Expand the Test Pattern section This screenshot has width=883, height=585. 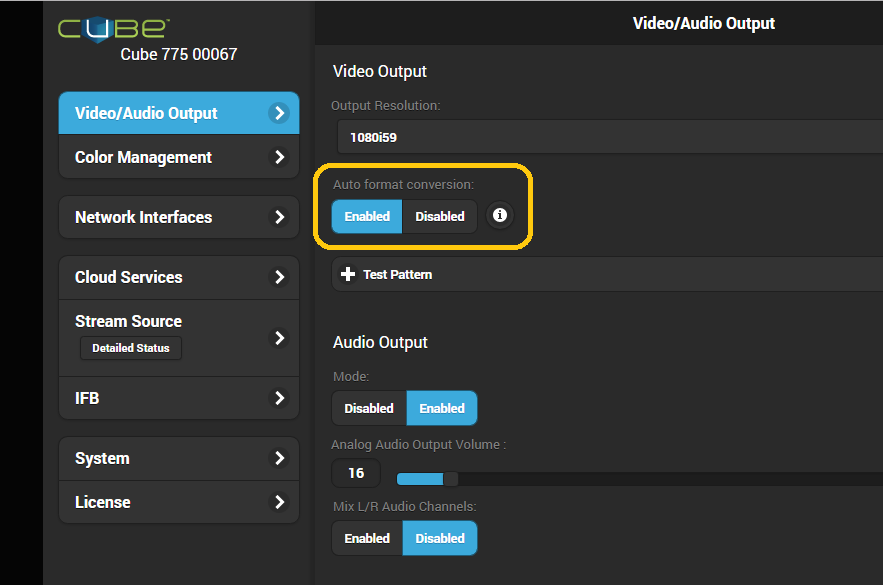(398, 274)
